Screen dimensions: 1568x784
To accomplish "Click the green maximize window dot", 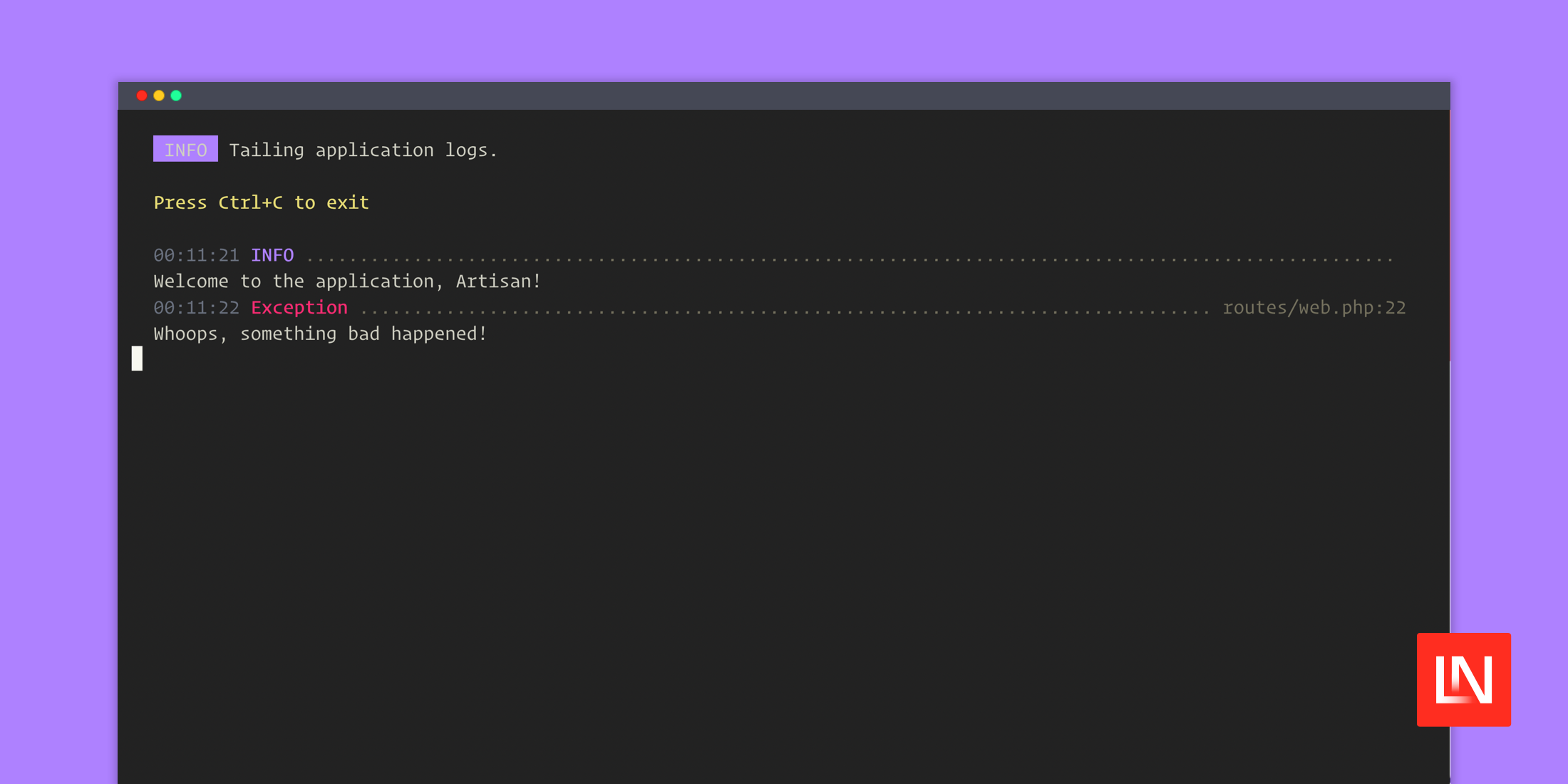I will point(176,96).
